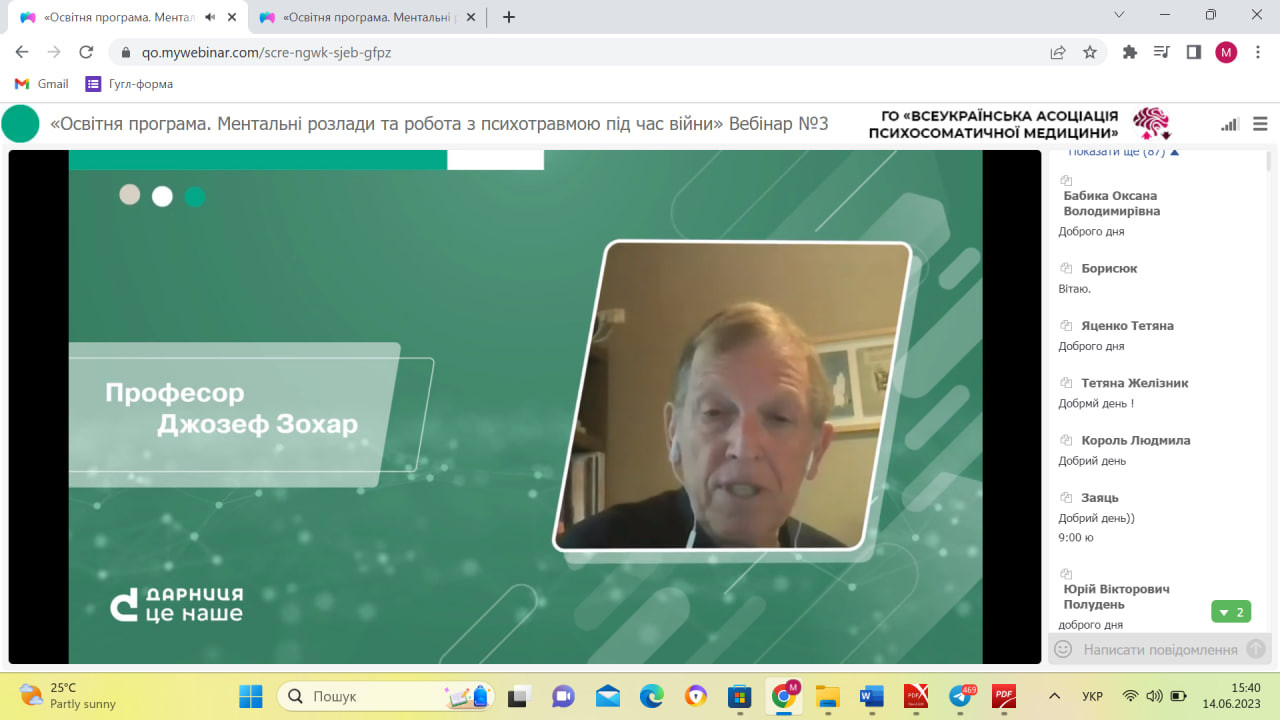
Task: Click the webinar title text "Вебінар №3"
Action: (779, 124)
